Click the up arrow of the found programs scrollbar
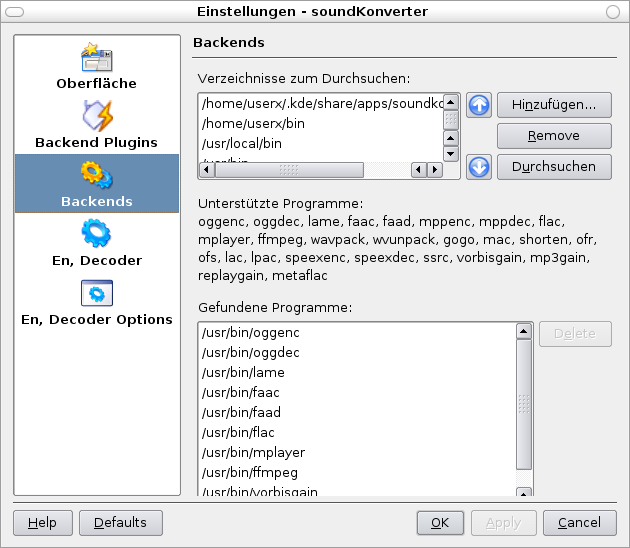Screen dimensions: 630x548 pos(524,331)
